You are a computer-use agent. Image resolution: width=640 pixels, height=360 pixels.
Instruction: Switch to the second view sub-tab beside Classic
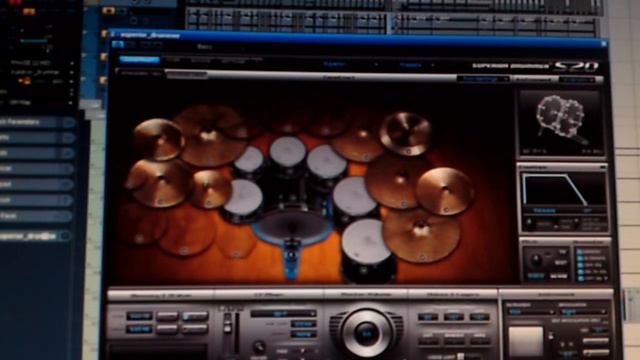[x=186, y=75]
